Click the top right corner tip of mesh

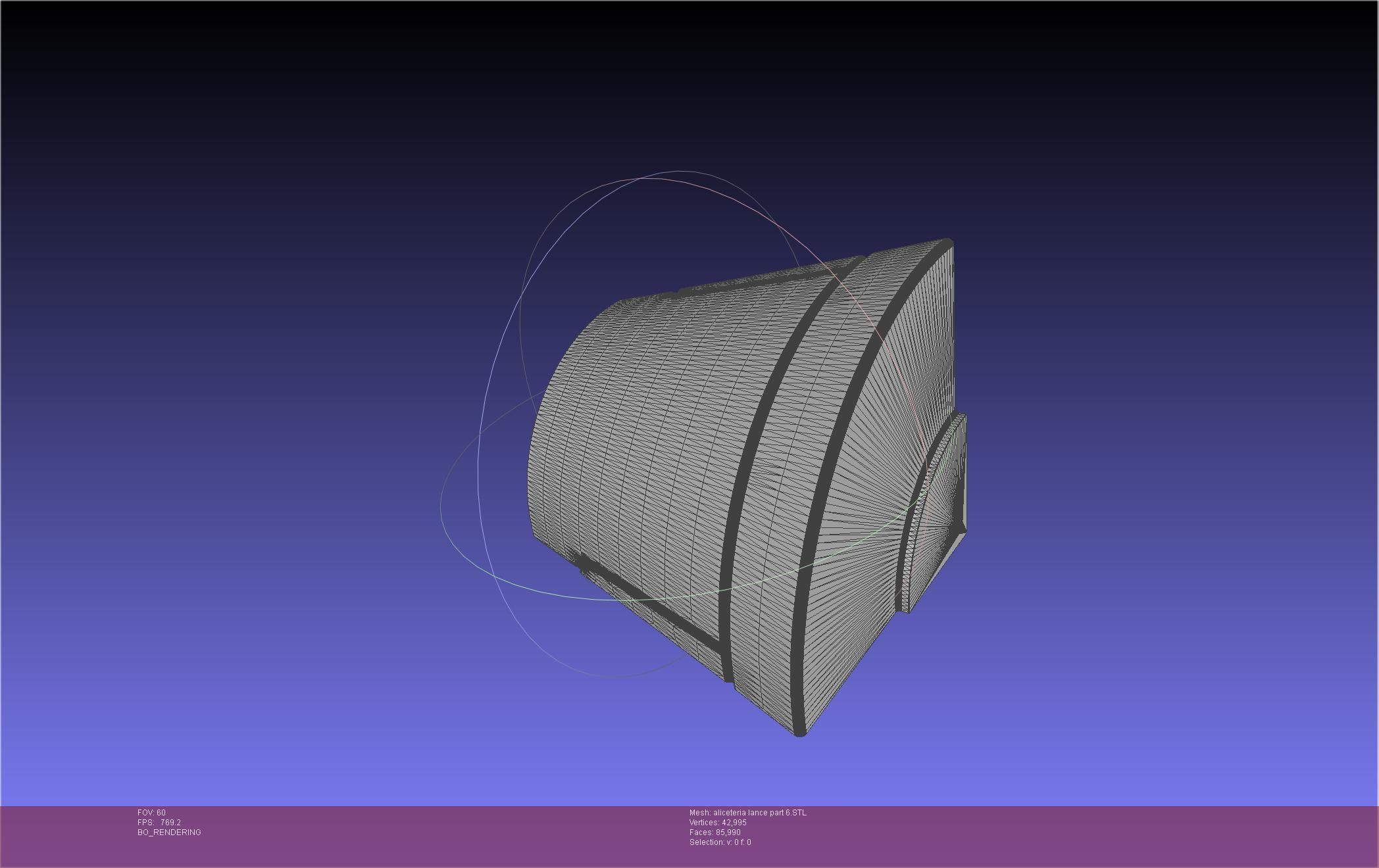click(947, 244)
